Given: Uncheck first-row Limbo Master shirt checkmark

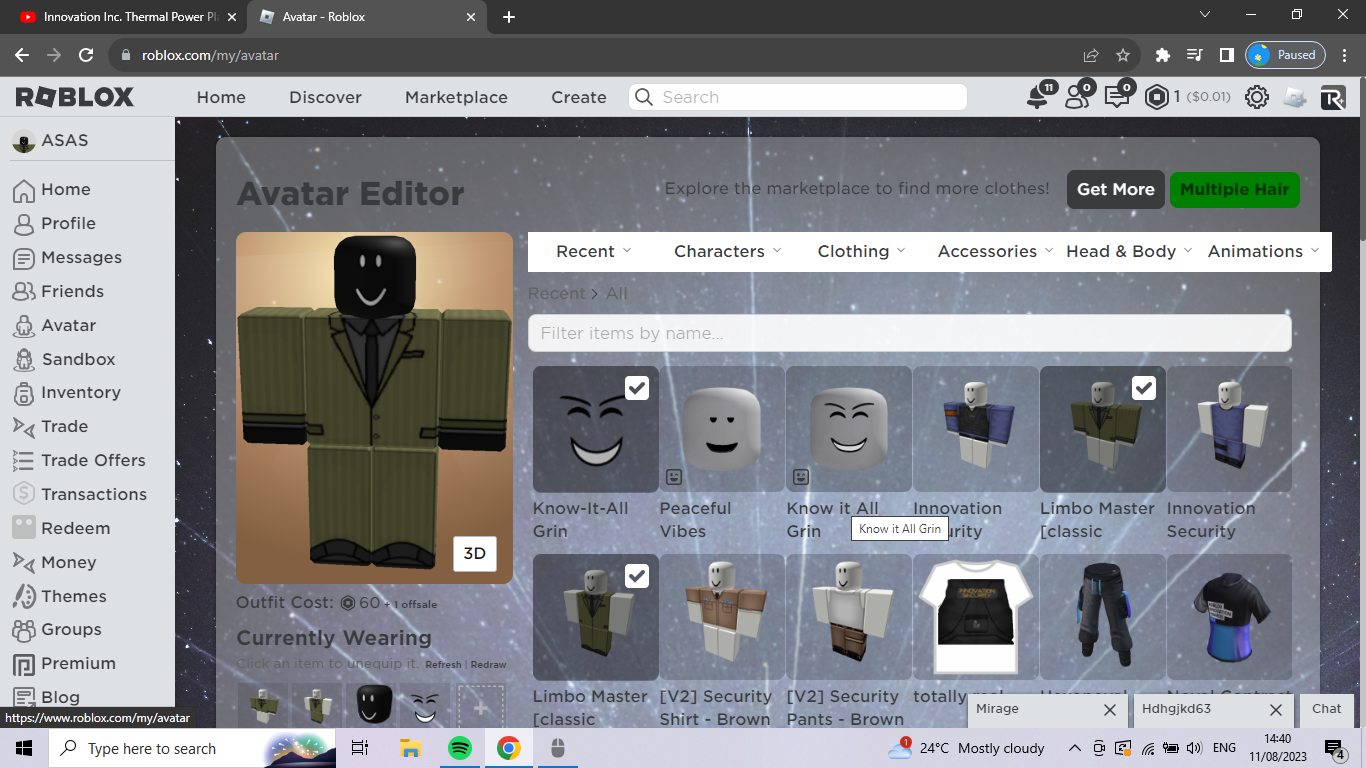Looking at the screenshot, I should (1143, 387).
